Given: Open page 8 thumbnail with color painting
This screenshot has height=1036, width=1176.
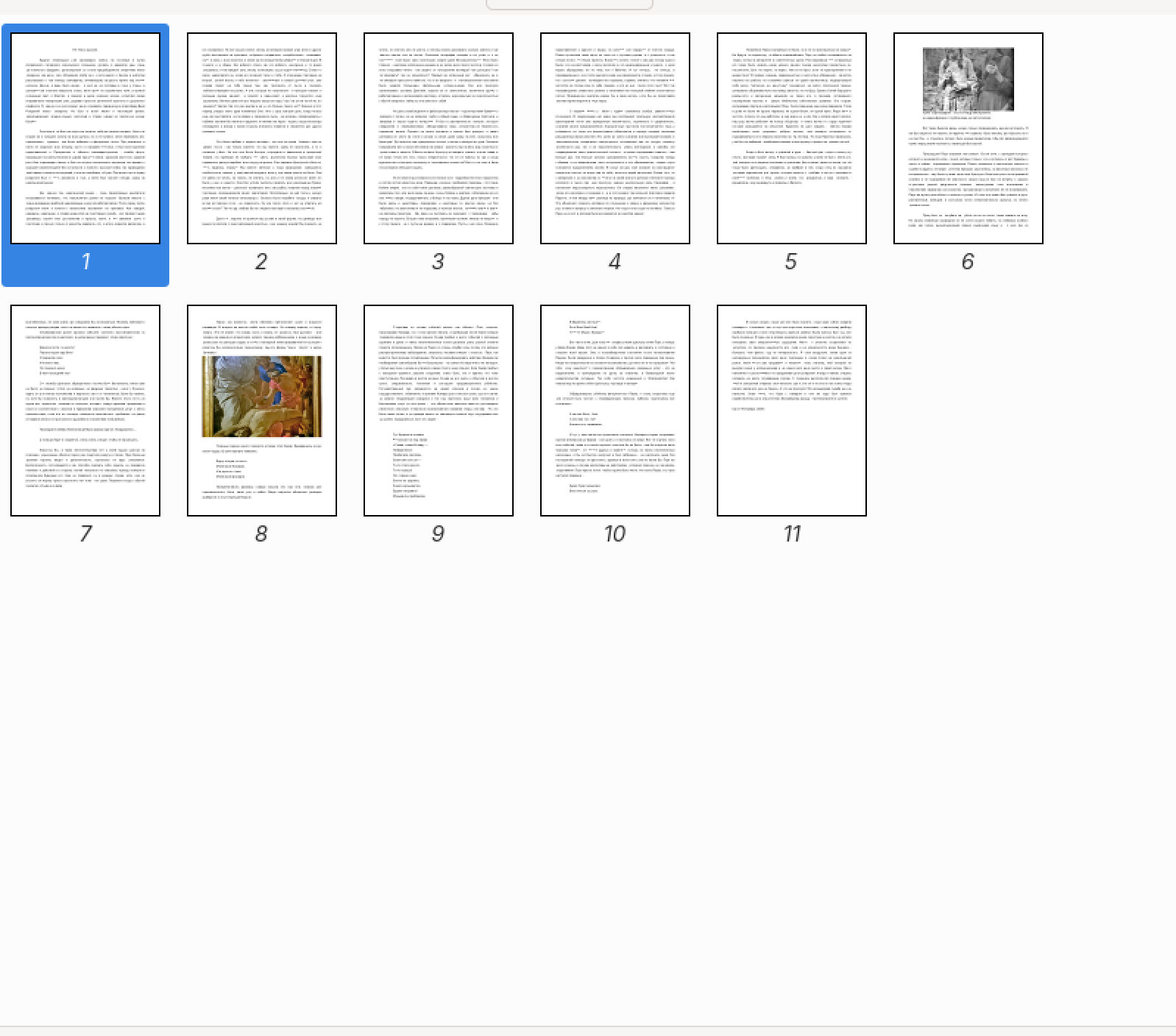Looking at the screenshot, I should click(x=262, y=411).
